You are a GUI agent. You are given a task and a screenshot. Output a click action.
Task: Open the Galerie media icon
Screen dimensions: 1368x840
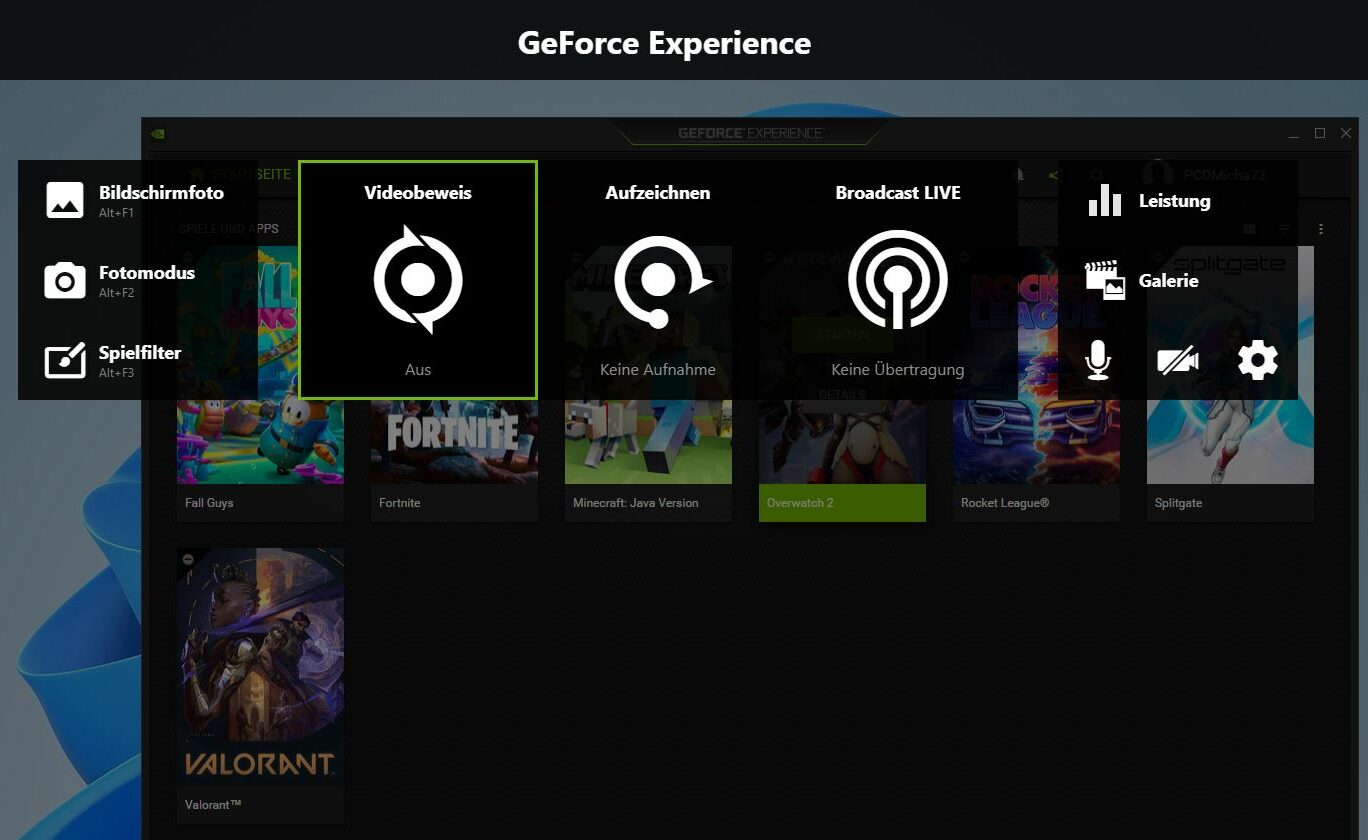[x=1105, y=280]
